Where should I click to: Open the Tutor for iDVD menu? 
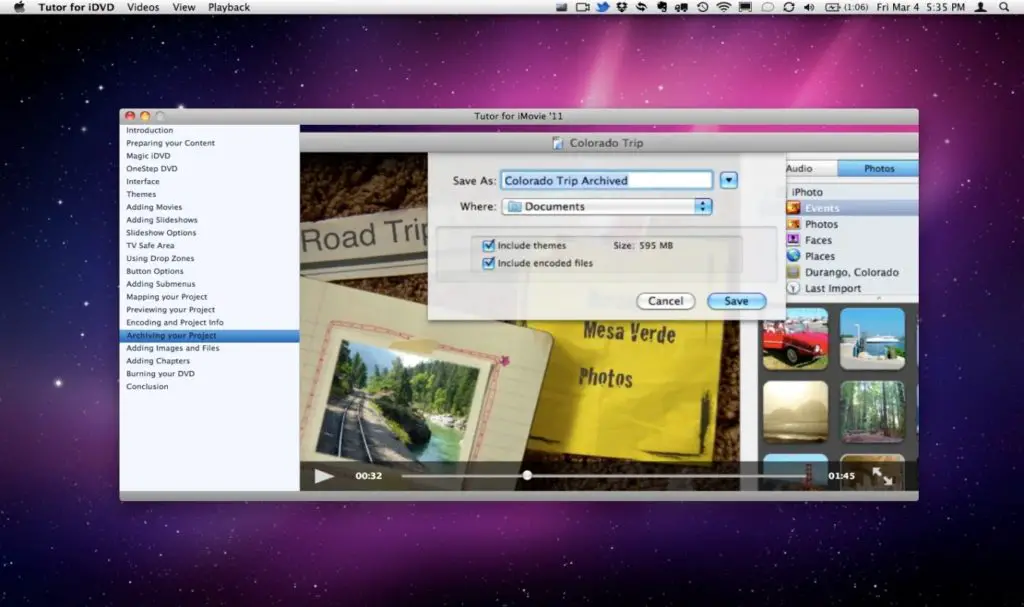[76, 7]
